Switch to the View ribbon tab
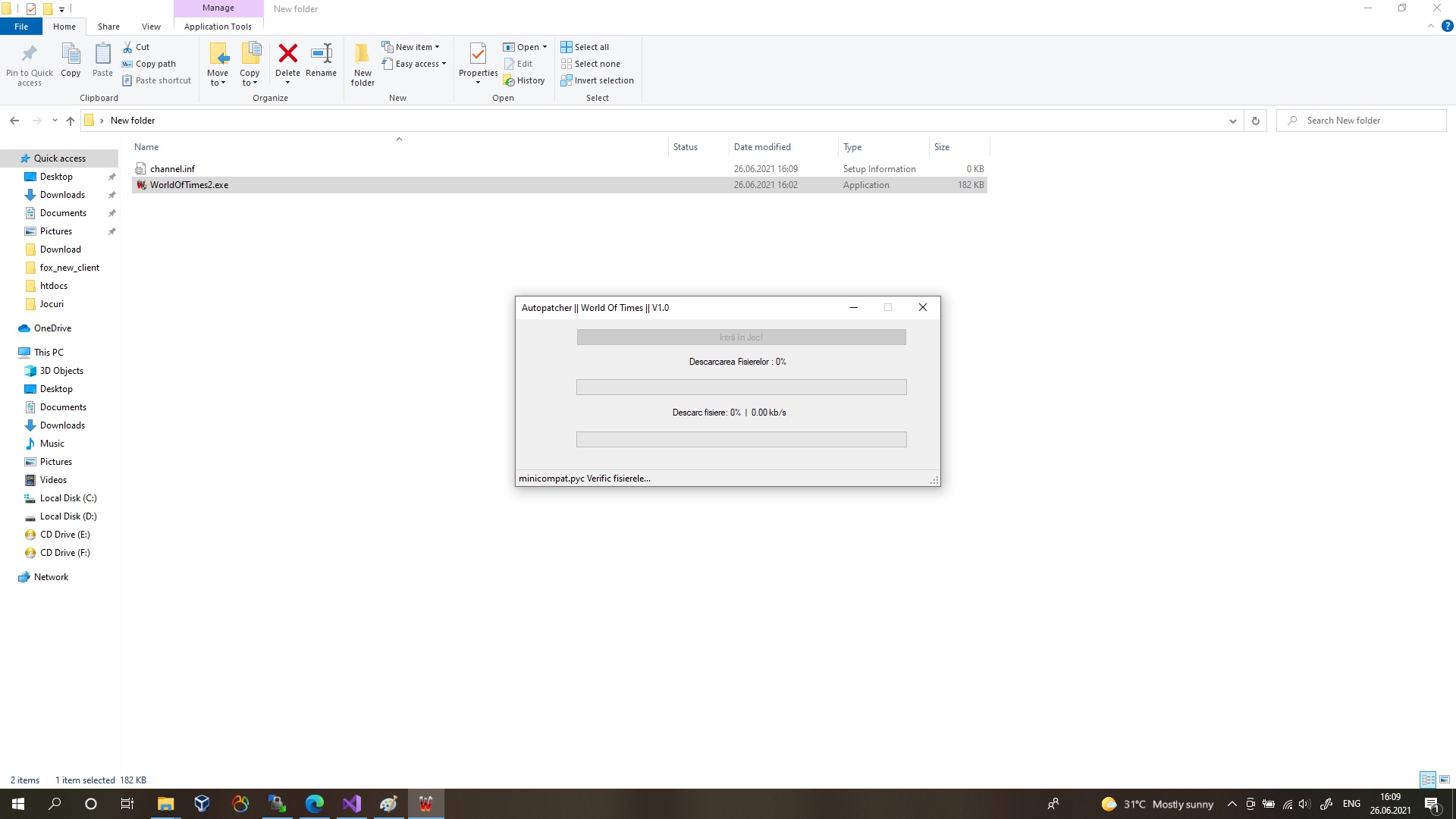 tap(151, 27)
